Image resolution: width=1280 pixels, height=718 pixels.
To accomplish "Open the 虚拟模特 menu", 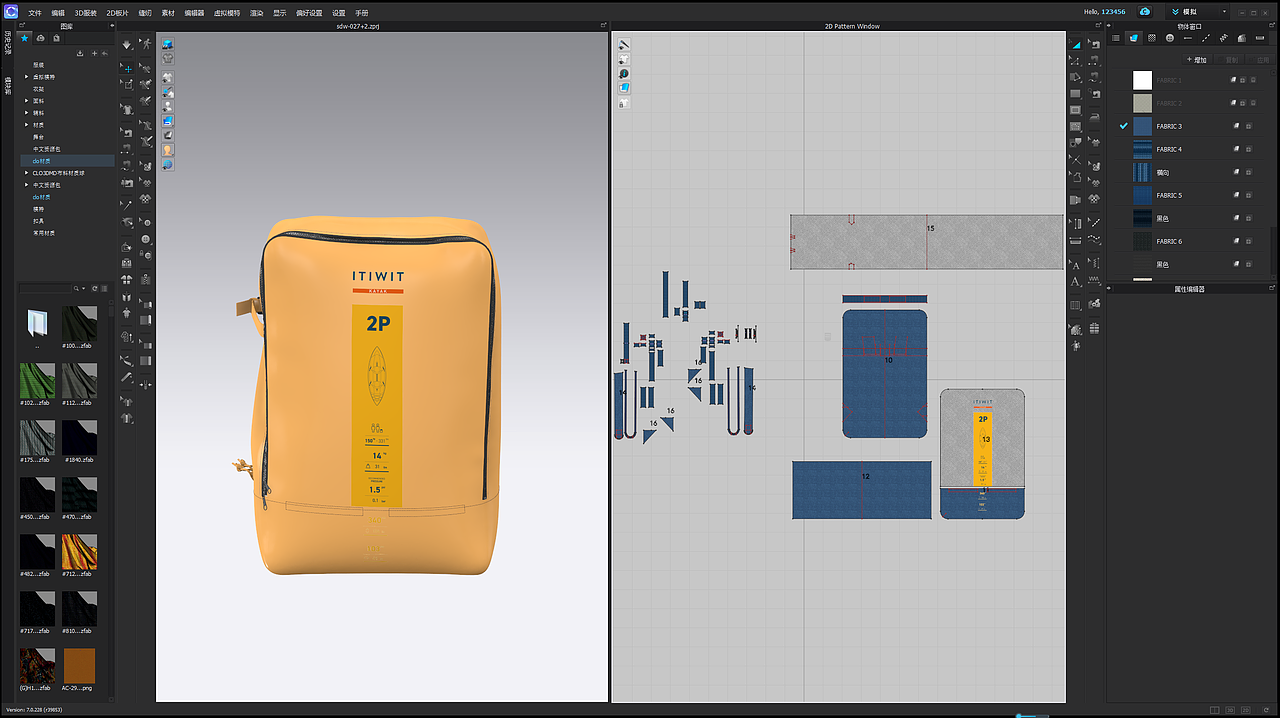I will (x=227, y=12).
